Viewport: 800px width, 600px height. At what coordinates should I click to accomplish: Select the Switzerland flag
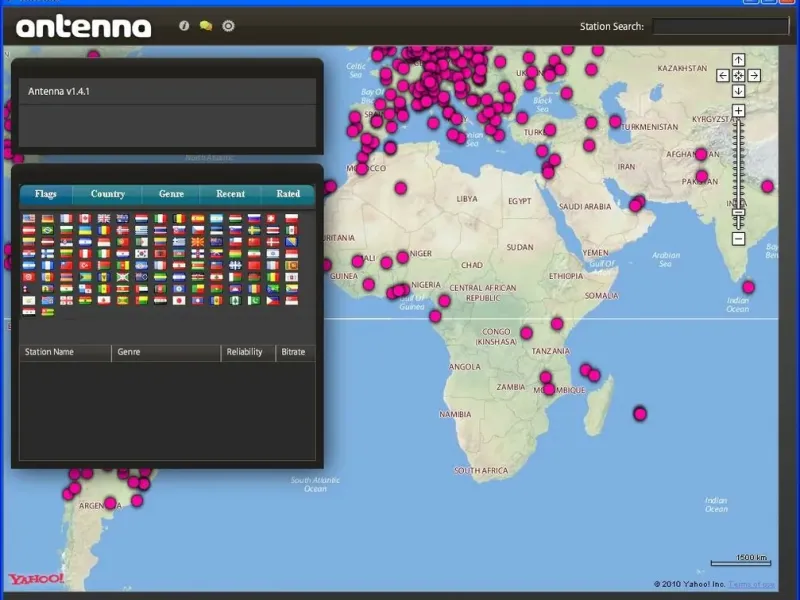pos(272,218)
